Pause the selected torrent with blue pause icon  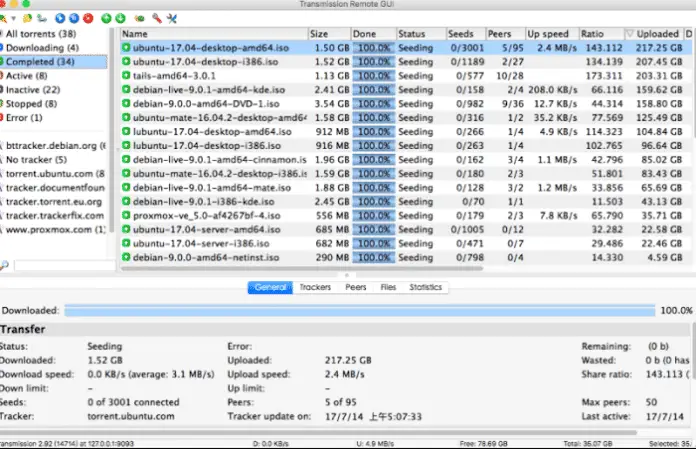pyautogui.click(x=74, y=18)
